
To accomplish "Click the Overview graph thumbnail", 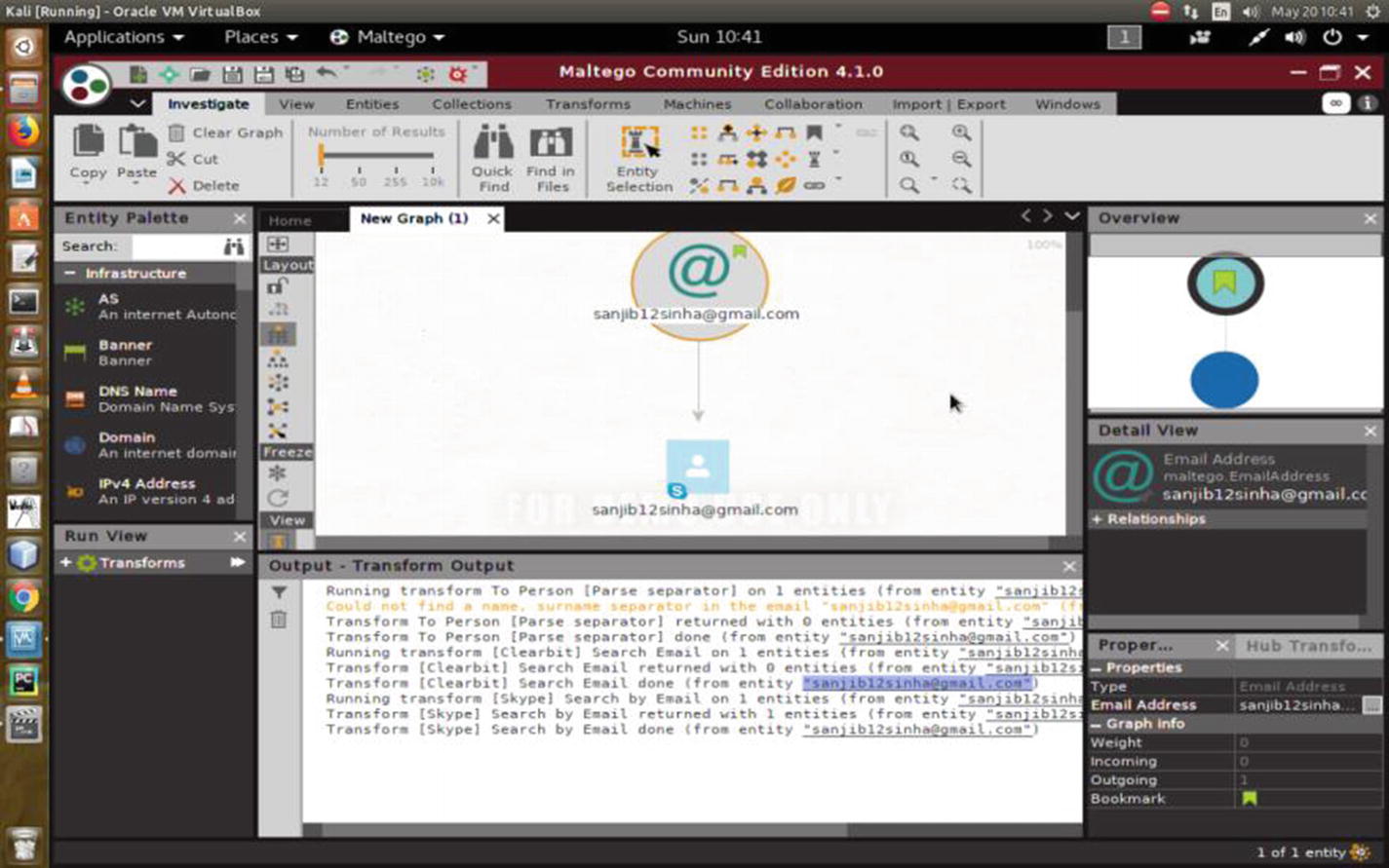I will tap(1234, 332).
